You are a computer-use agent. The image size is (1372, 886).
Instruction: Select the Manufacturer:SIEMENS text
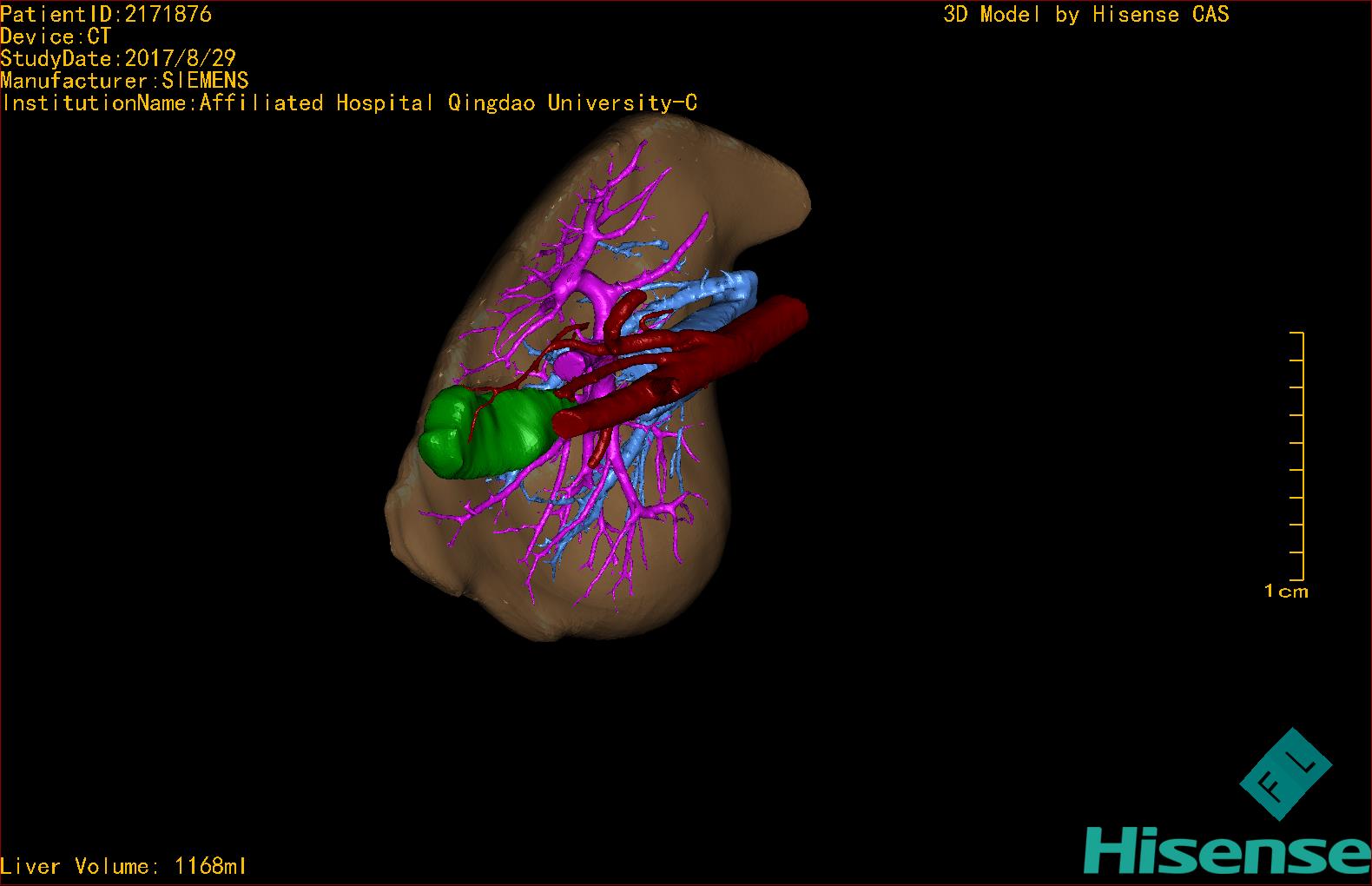125,81
